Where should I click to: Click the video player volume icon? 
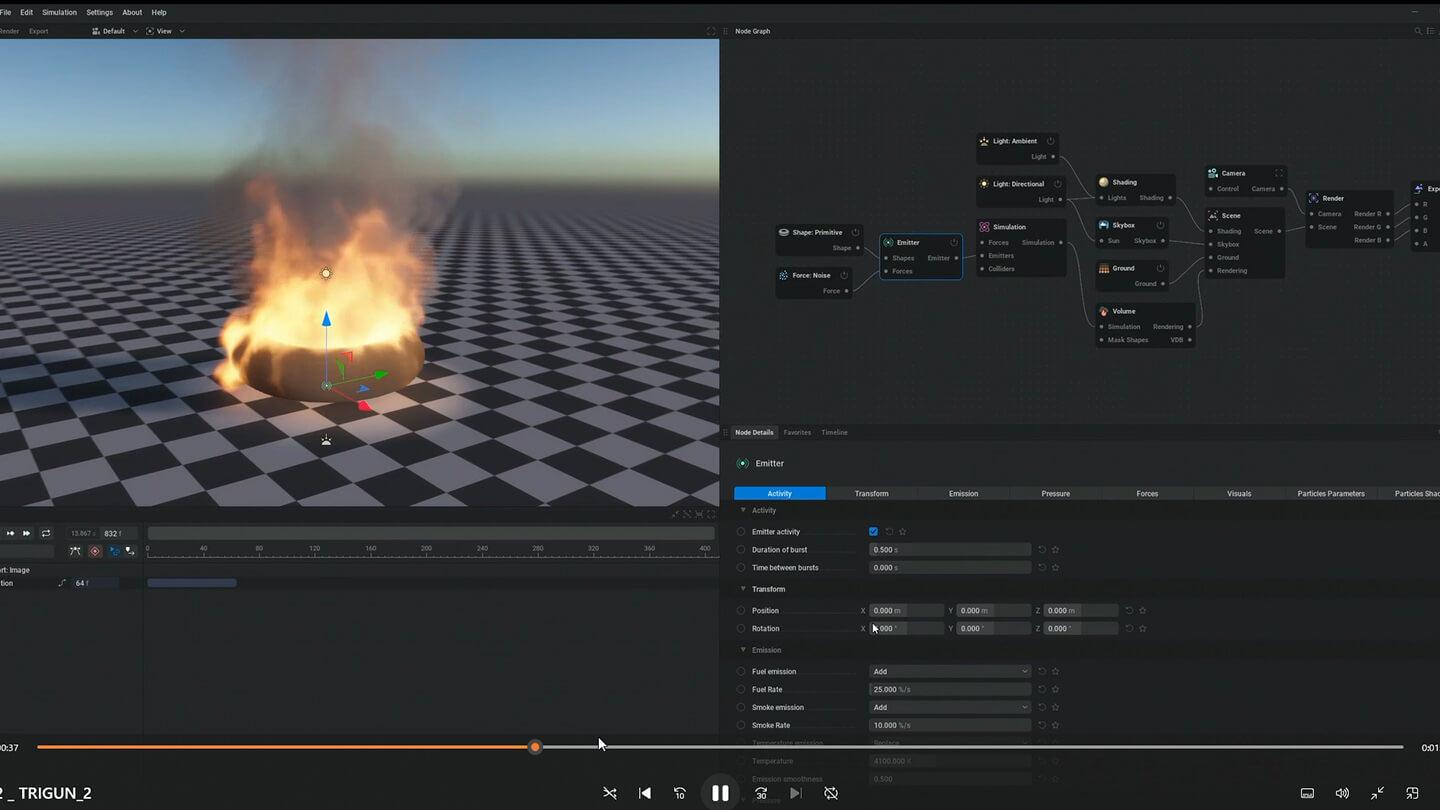click(x=1342, y=793)
